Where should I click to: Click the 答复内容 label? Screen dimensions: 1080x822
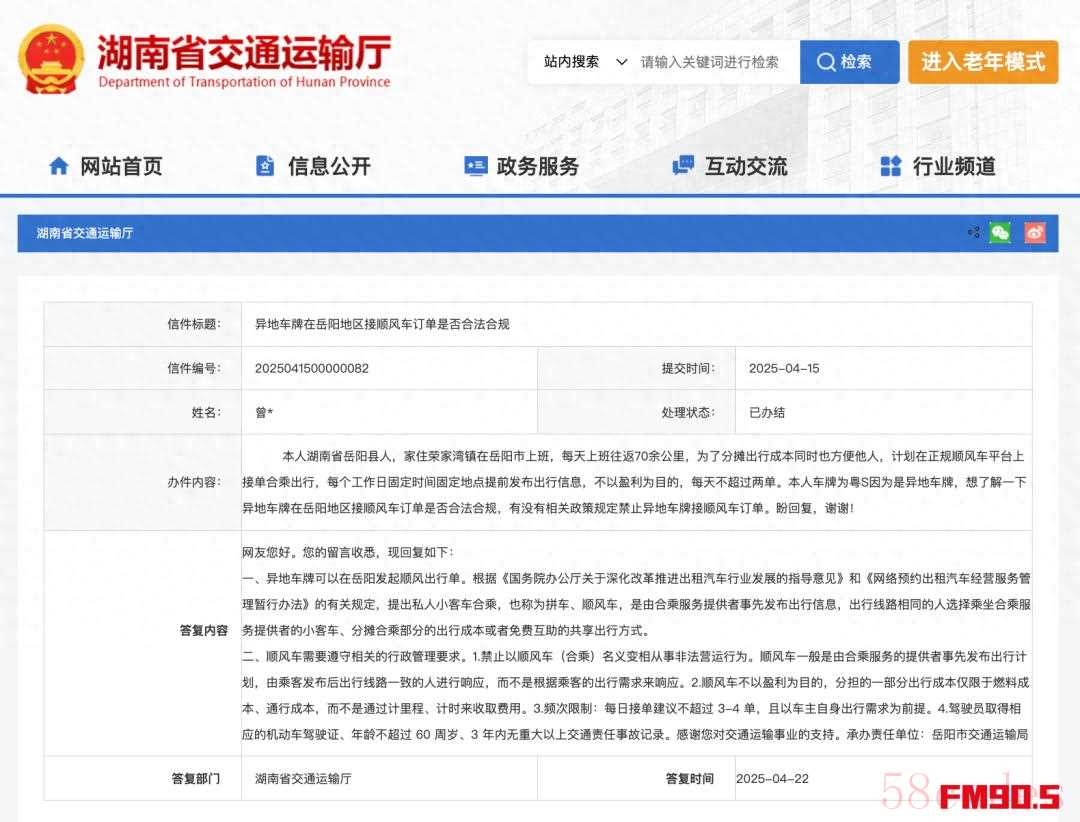[203, 630]
